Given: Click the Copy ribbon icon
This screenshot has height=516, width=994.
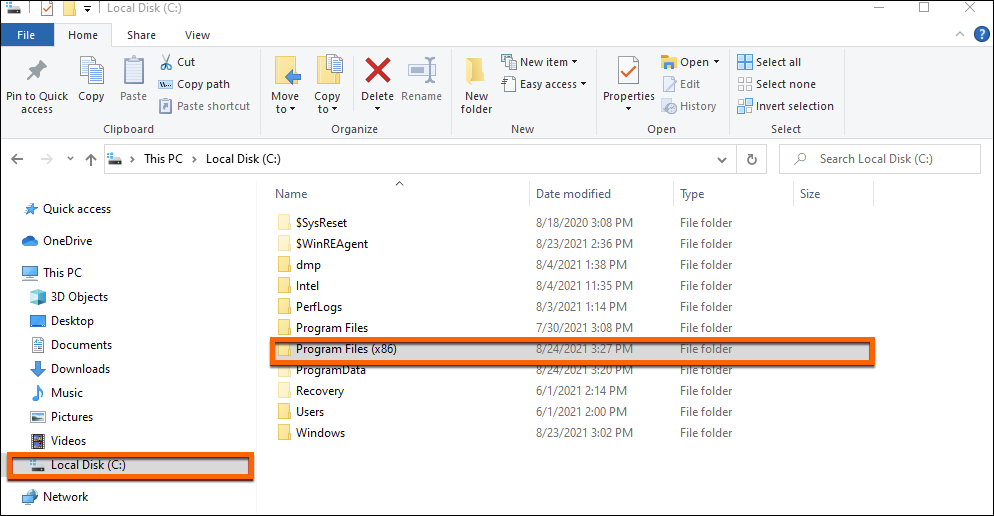Looking at the screenshot, I should (x=91, y=70).
